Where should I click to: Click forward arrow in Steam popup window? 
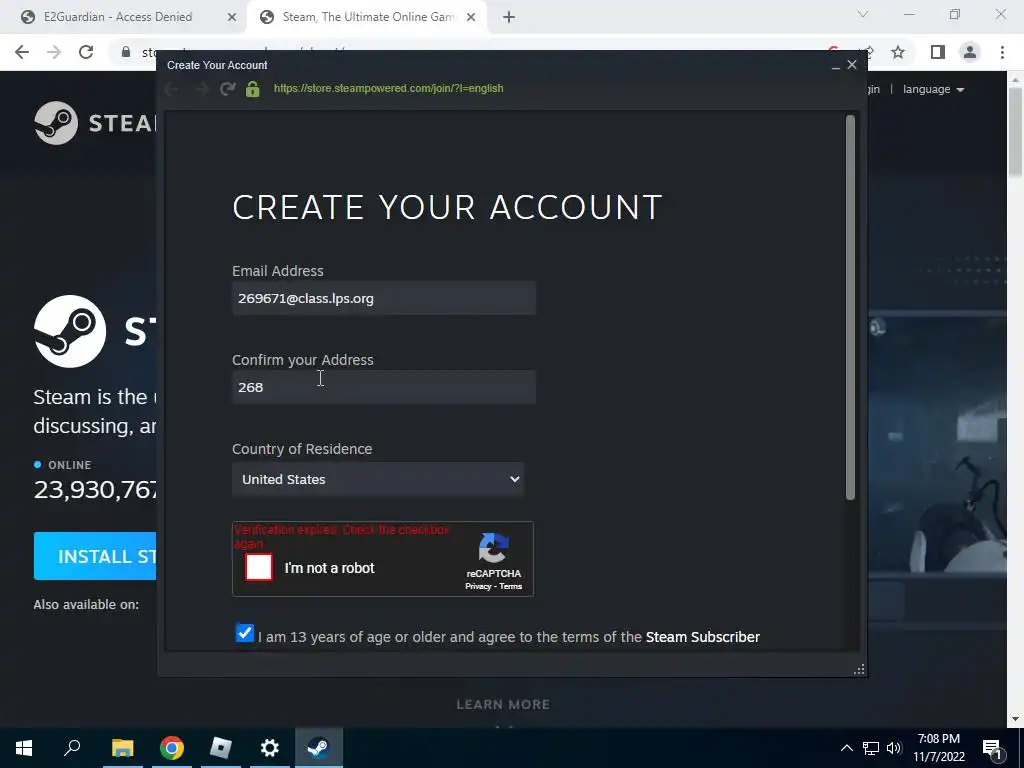point(202,89)
